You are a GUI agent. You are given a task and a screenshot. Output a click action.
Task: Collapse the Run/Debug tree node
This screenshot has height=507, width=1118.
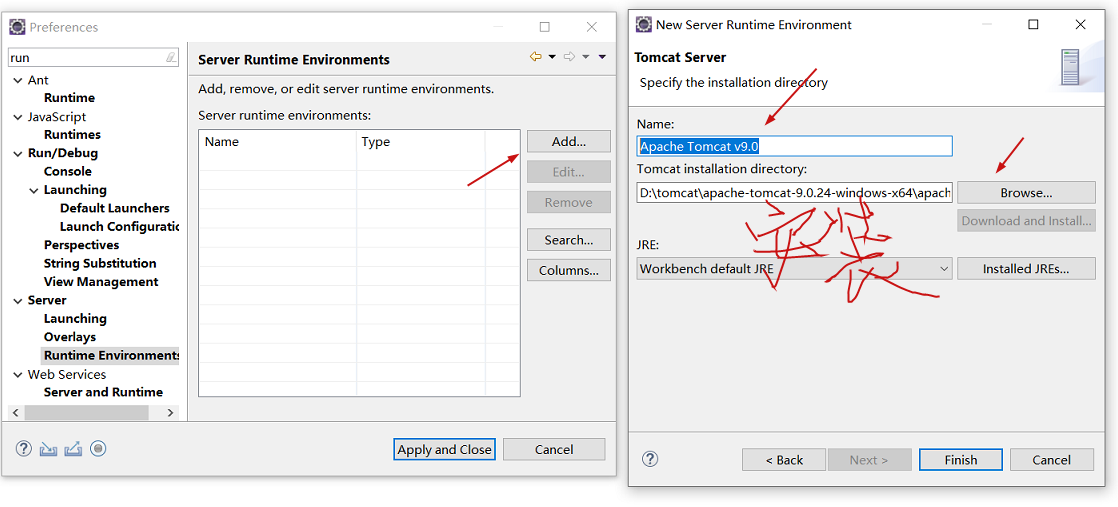(x=18, y=153)
